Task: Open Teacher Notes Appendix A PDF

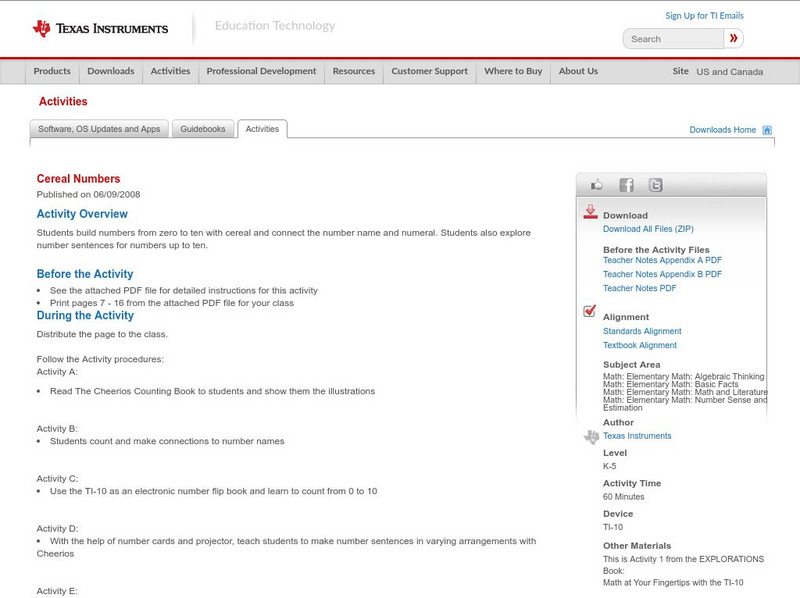Action: pyautogui.click(x=662, y=260)
